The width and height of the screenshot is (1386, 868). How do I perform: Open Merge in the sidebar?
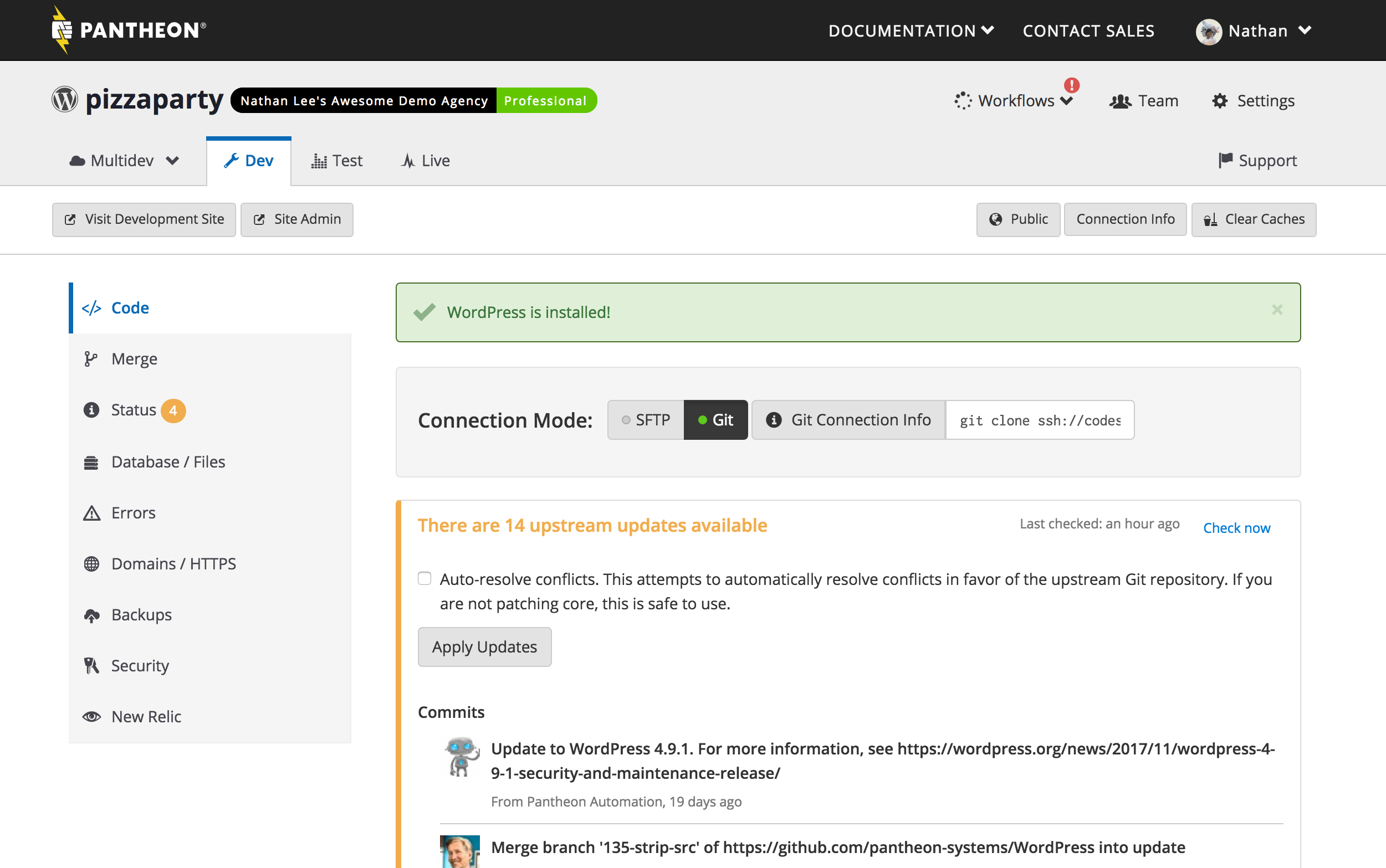[209, 359]
